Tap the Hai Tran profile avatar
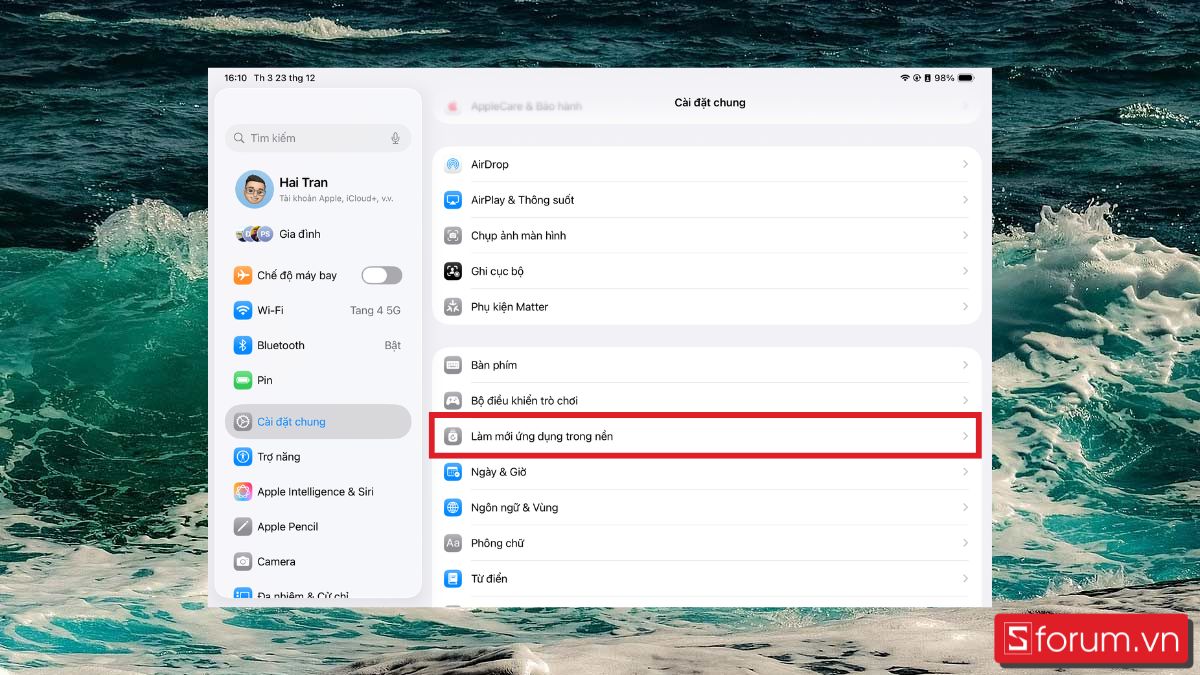The image size is (1200, 675). click(x=254, y=189)
